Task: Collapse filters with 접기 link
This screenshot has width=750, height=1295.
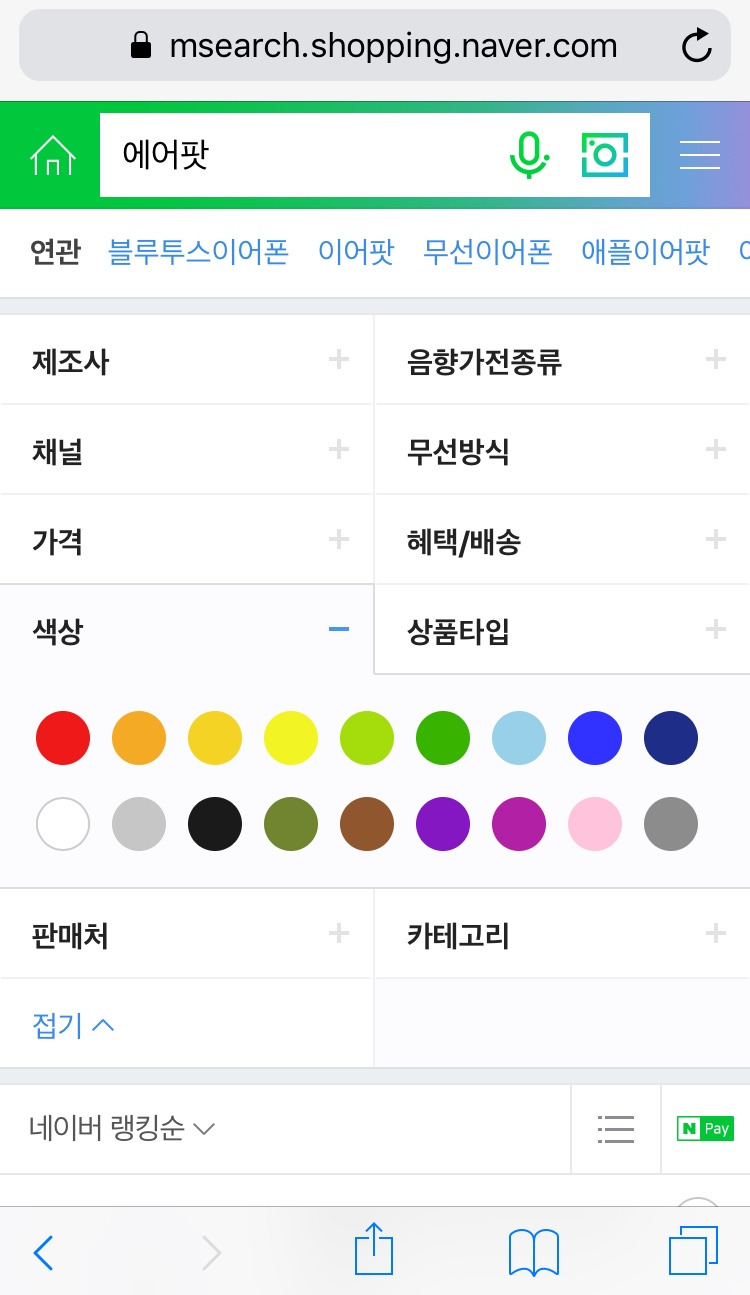Action: (73, 1025)
